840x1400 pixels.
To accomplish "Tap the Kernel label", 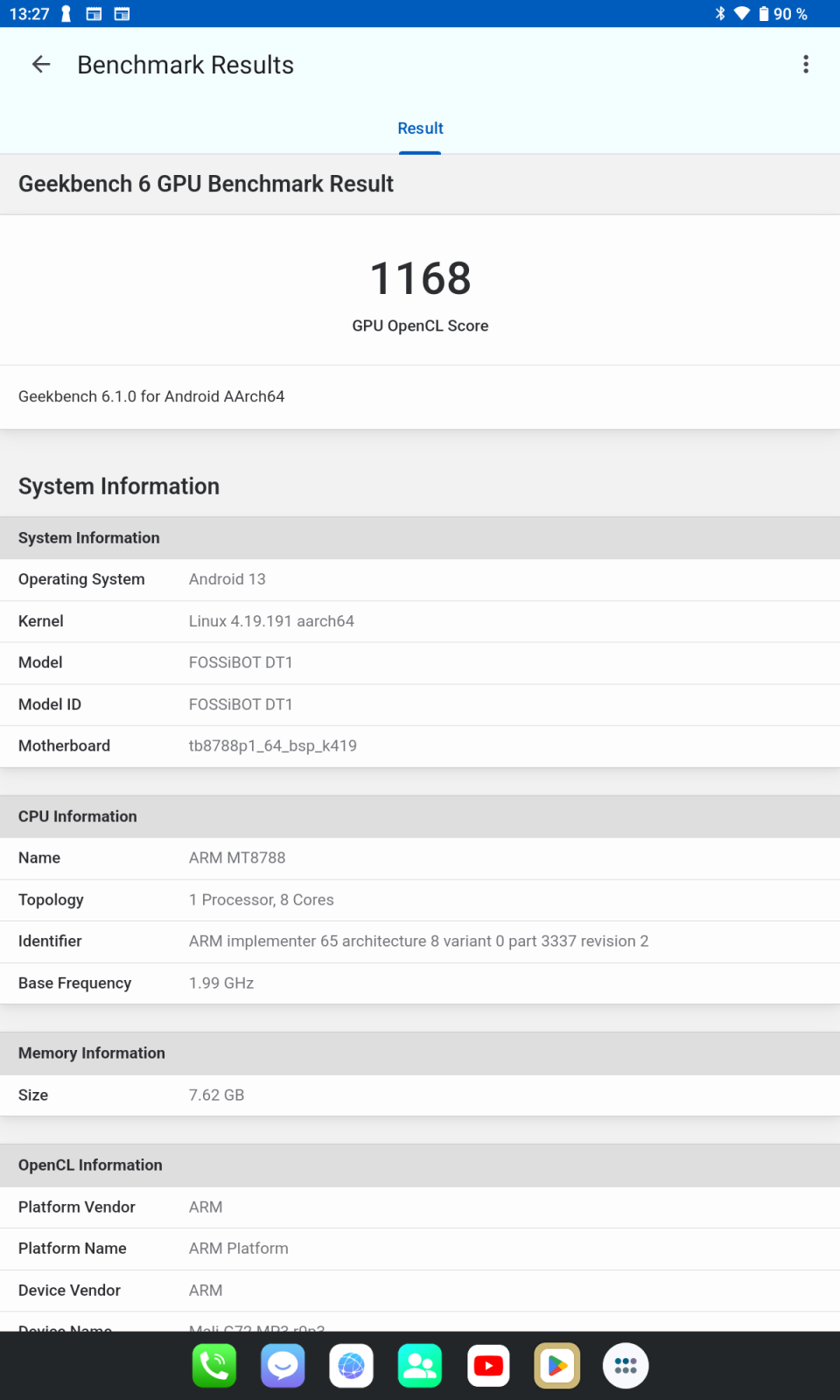I will tap(41, 621).
